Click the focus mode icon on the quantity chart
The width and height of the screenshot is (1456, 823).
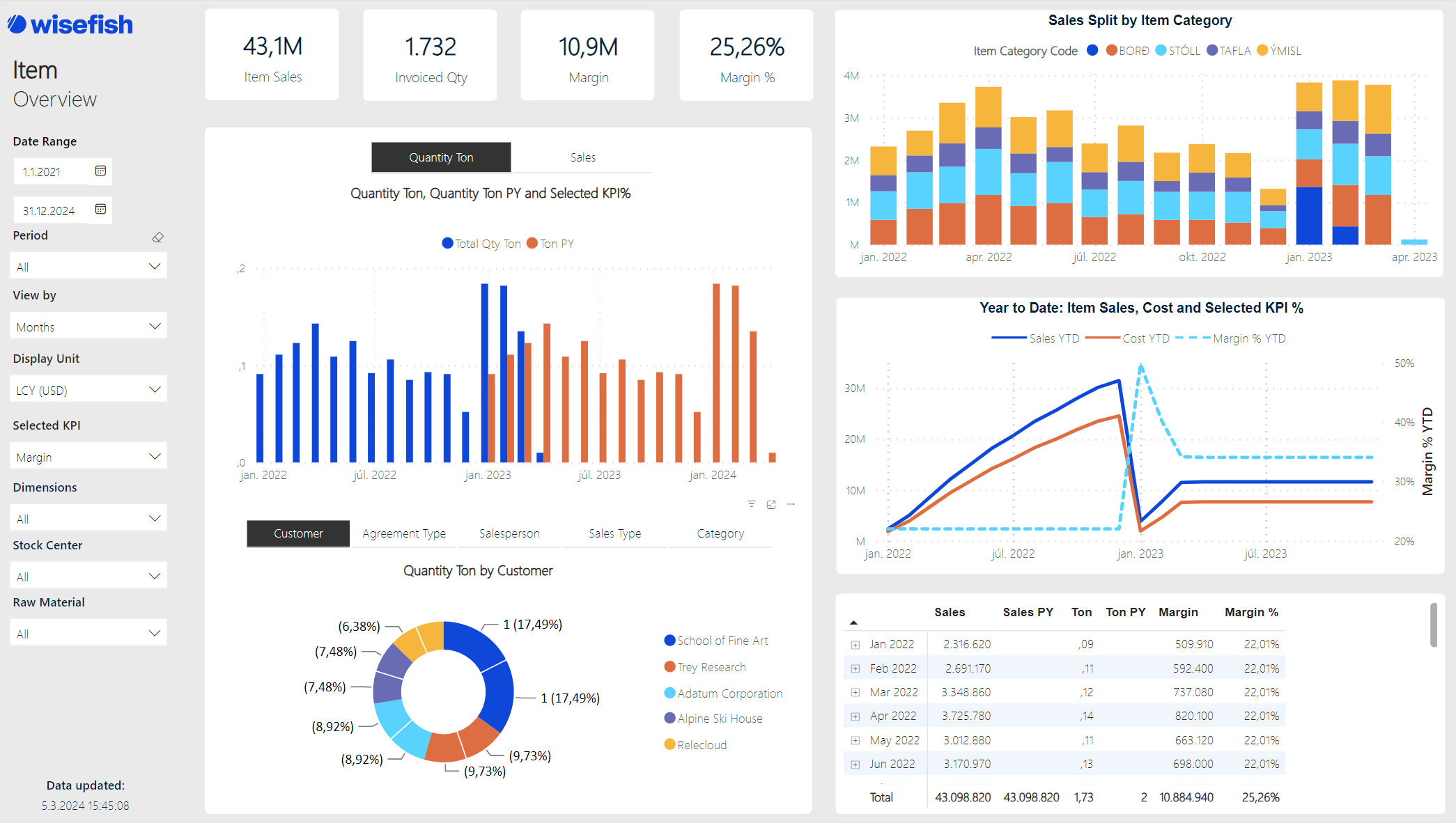771,503
